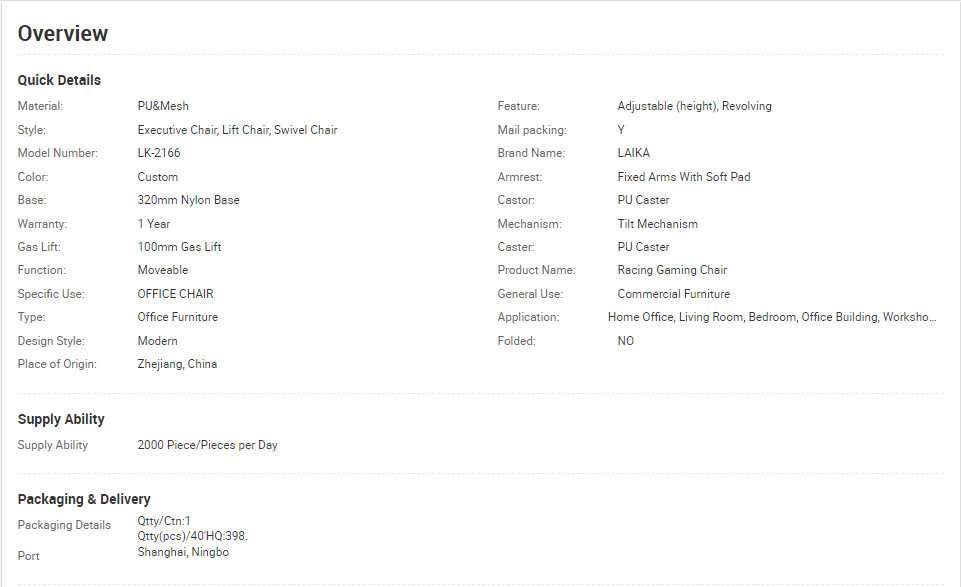961x587 pixels.
Task: Click the Supply Ability section heading
Action: (61, 419)
